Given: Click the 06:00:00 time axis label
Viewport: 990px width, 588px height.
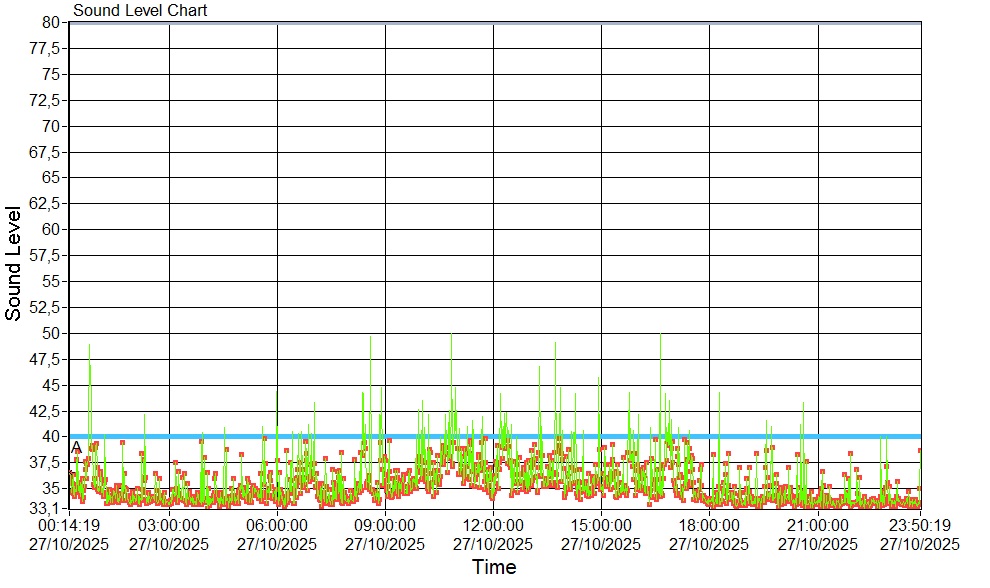Looking at the screenshot, I should coord(277,526).
